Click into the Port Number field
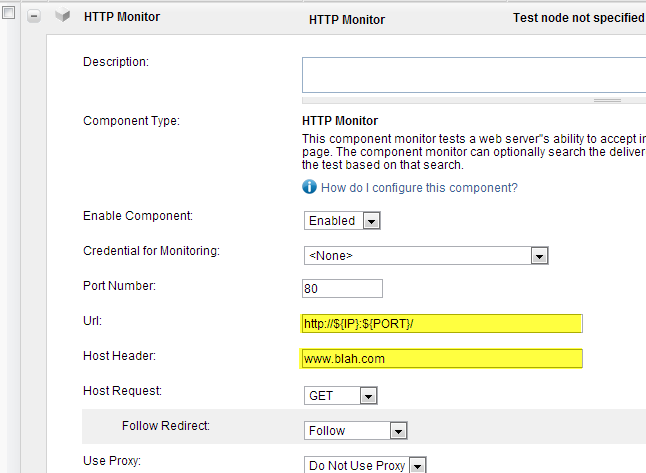The image size is (646, 473). tap(342, 288)
